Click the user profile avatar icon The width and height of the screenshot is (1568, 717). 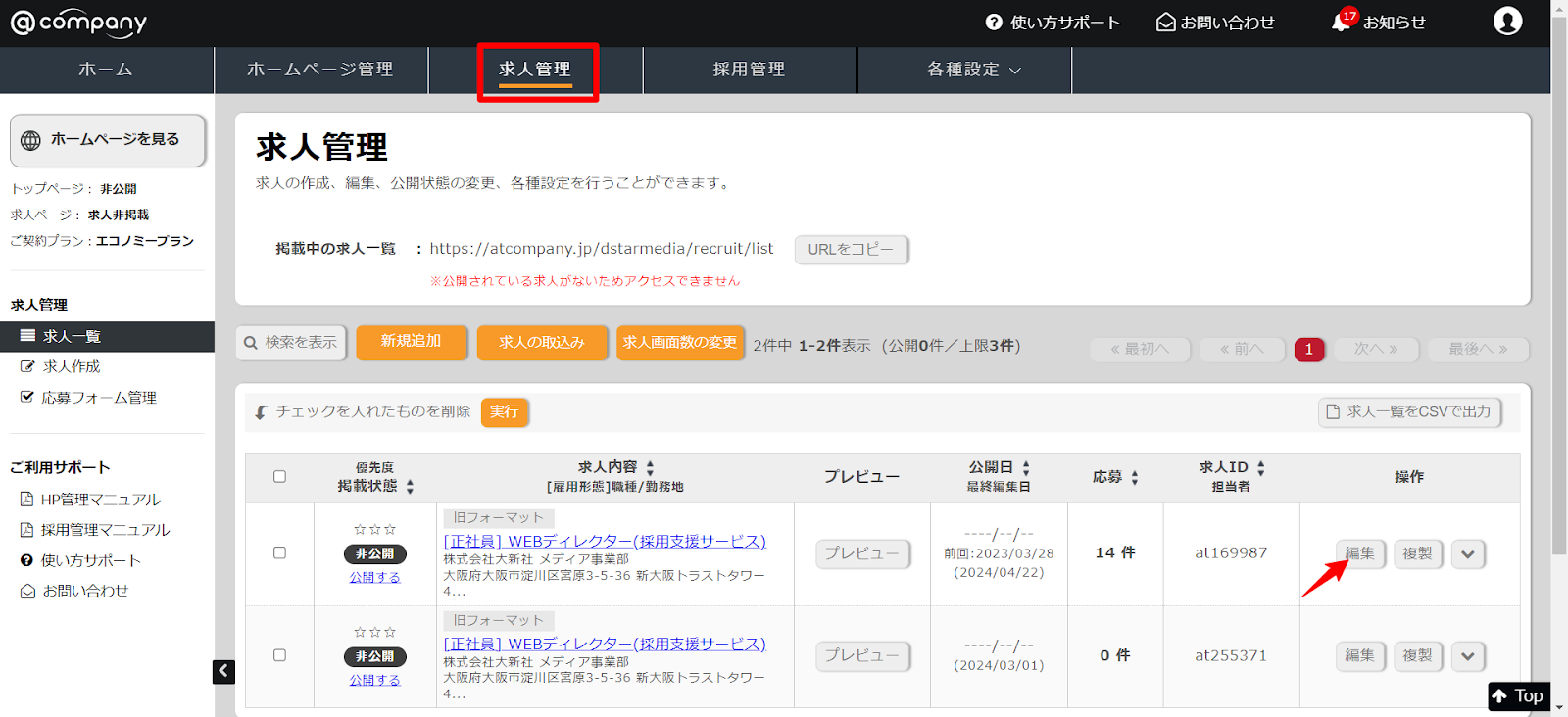pos(1507,21)
